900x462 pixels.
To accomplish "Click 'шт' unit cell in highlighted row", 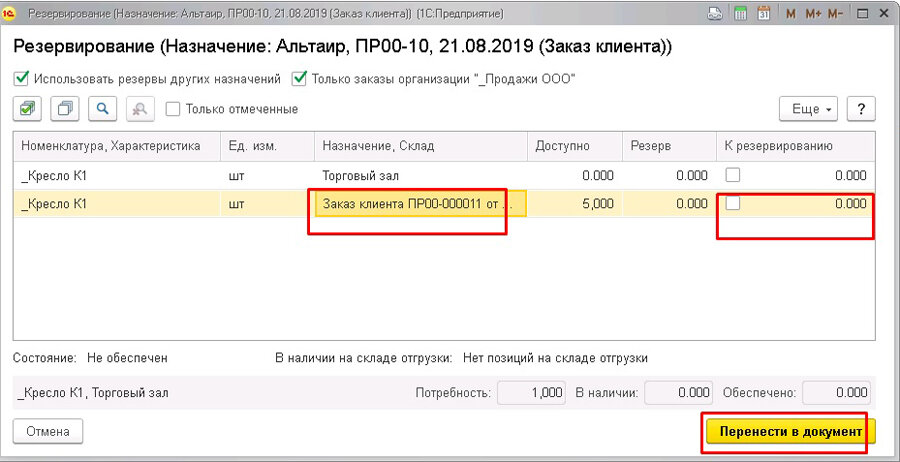I will 267,204.
